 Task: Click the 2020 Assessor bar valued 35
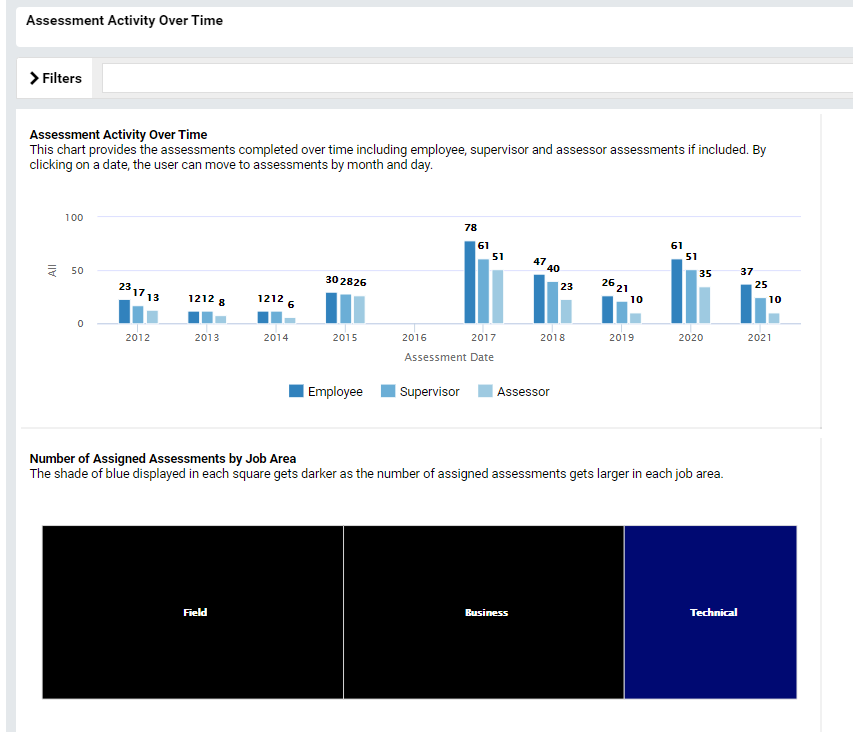coord(704,305)
